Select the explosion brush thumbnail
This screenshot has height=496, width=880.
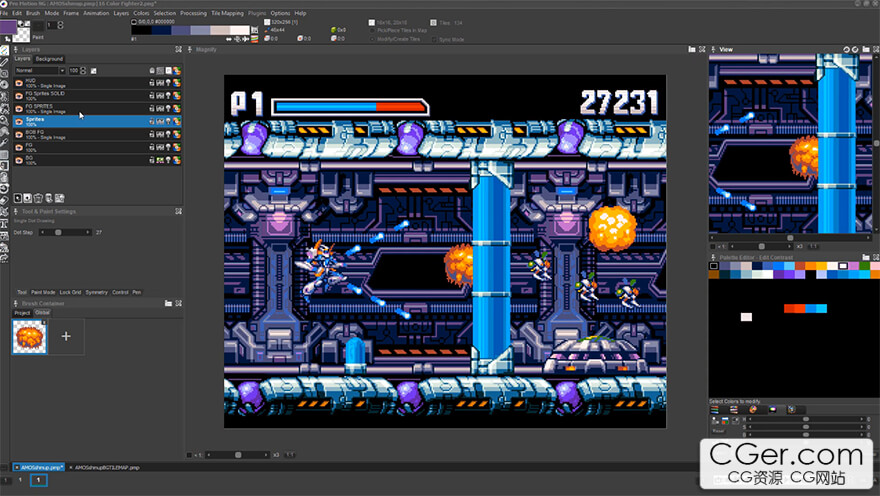(x=29, y=337)
